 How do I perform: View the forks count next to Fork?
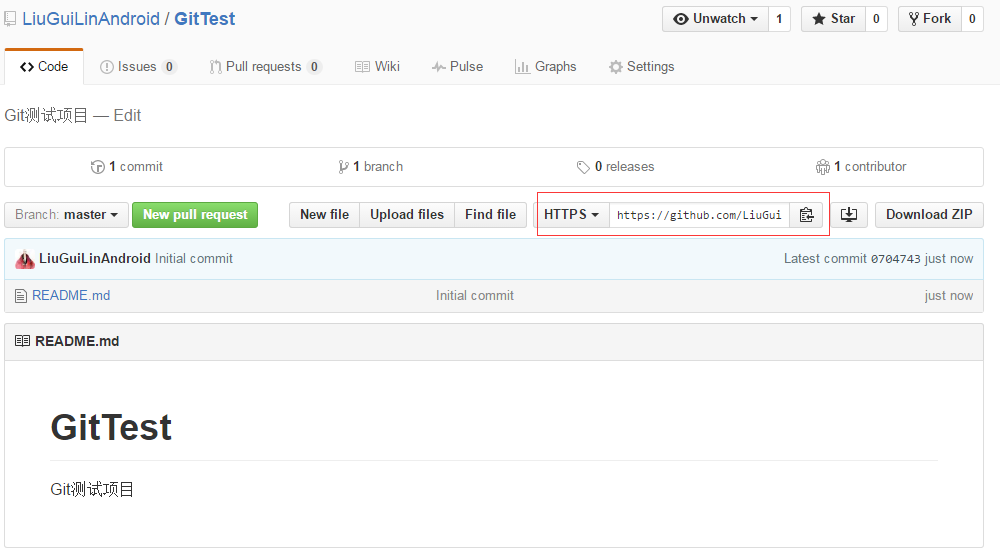pos(972,19)
